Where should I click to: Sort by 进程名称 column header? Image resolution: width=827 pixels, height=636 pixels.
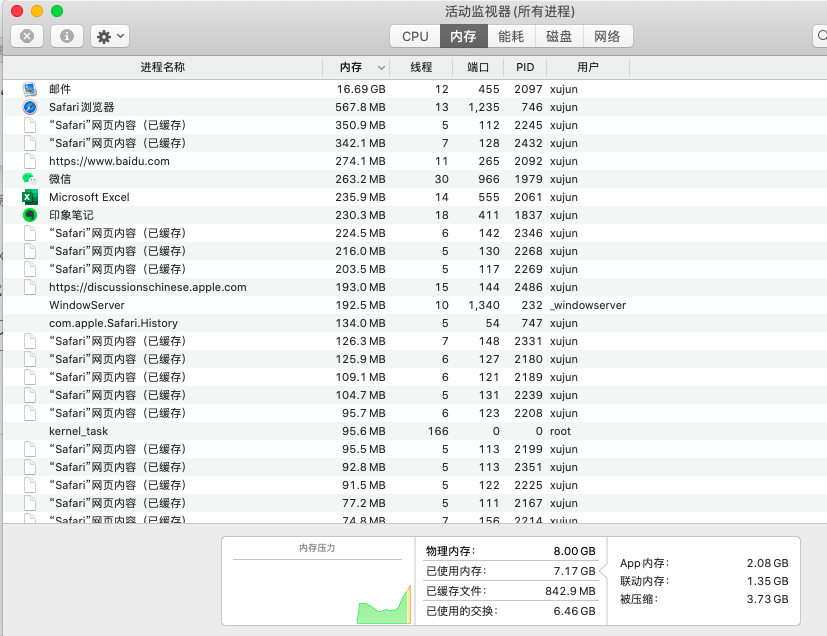pyautogui.click(x=162, y=67)
